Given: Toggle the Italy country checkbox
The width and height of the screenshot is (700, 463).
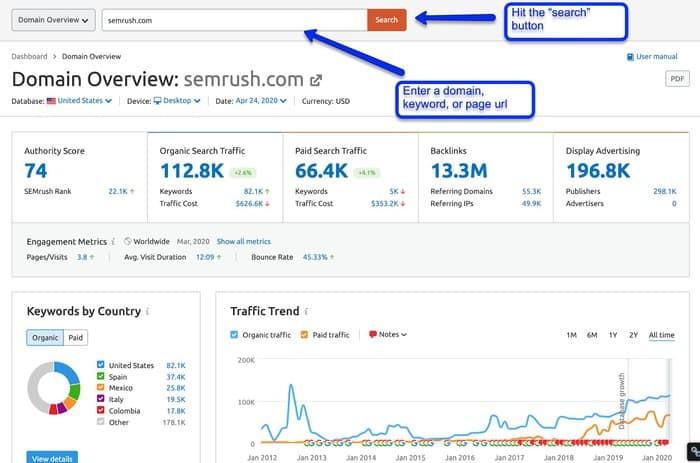Looking at the screenshot, I should 100,398.
